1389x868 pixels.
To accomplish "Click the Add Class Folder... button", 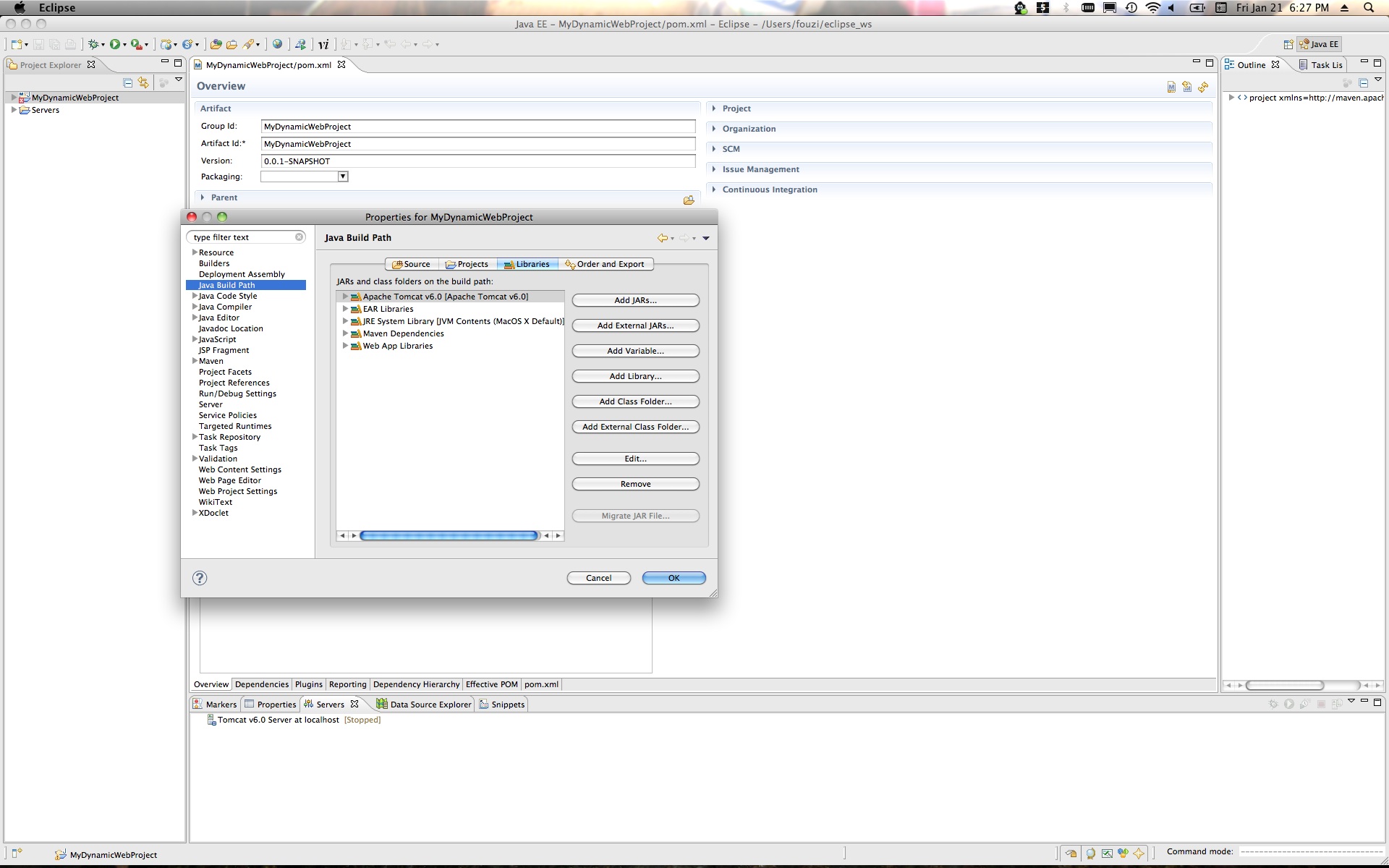I will (635, 401).
